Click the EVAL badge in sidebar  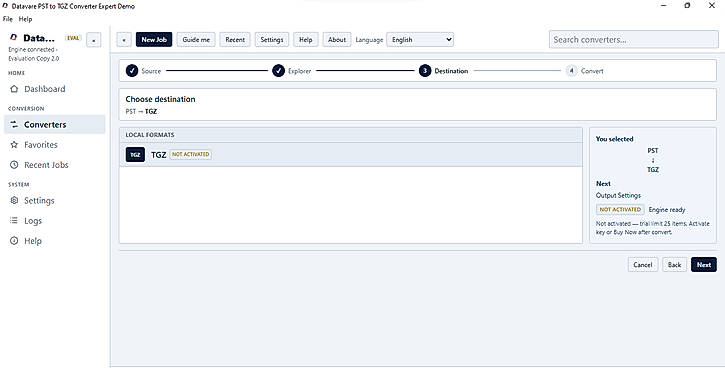click(73, 38)
